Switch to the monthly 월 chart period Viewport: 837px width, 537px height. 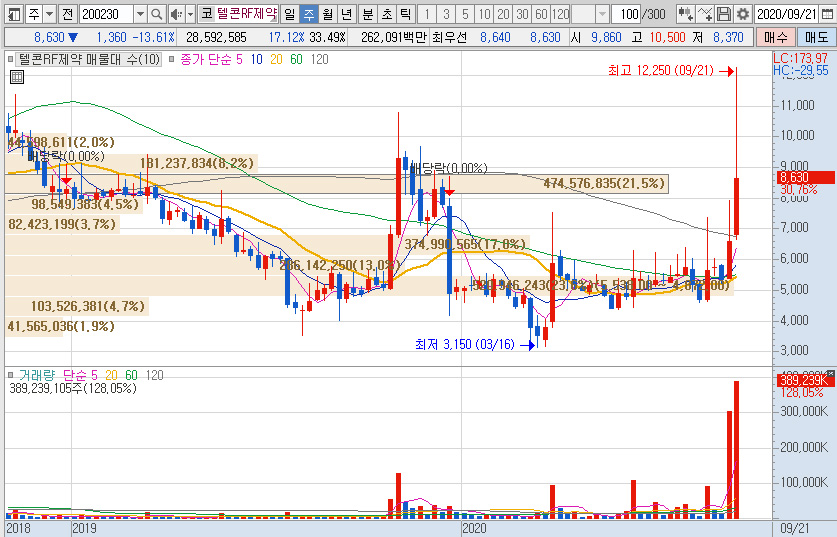pos(328,14)
